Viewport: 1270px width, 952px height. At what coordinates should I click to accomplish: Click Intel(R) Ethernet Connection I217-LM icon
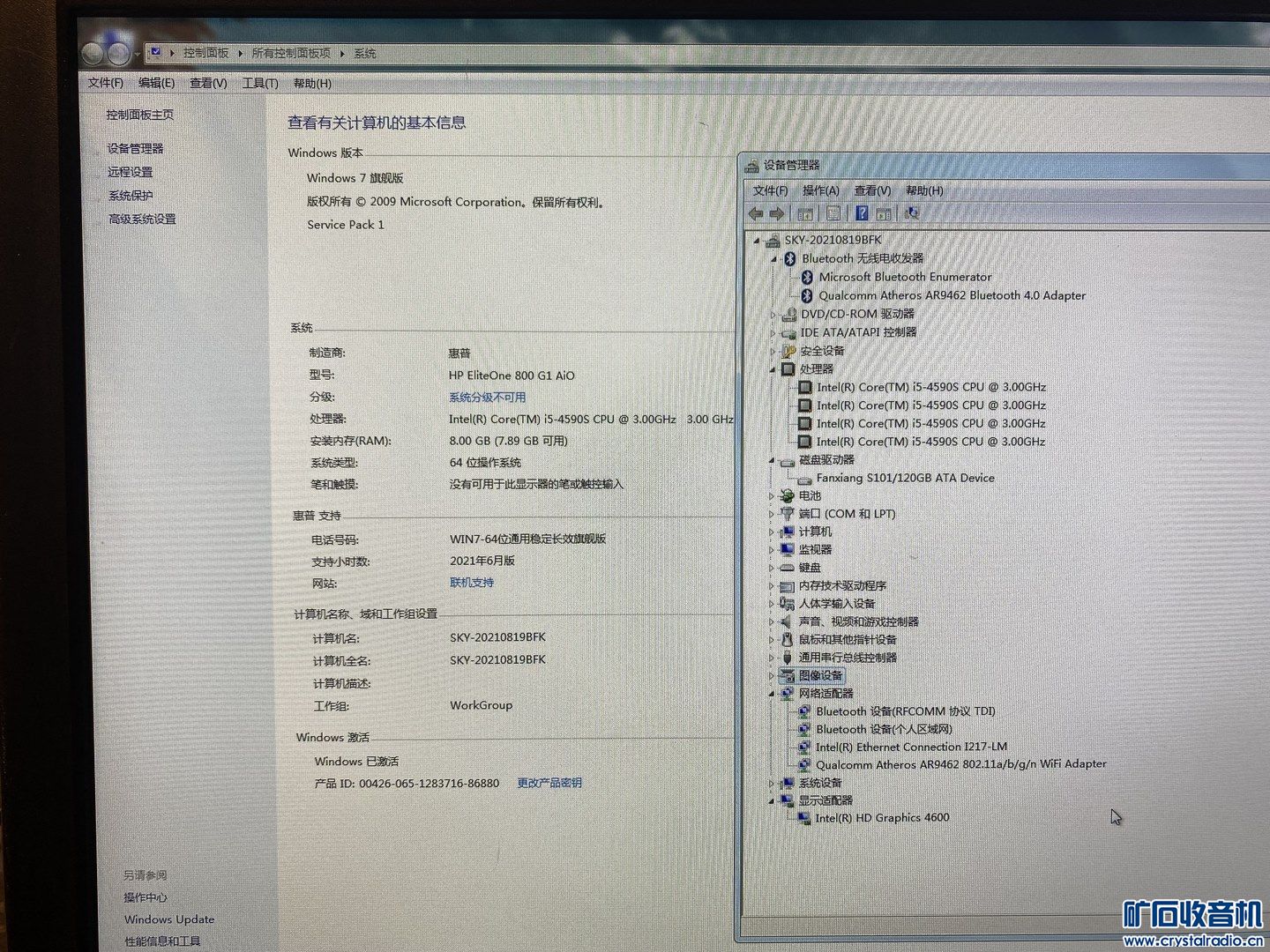[x=803, y=747]
